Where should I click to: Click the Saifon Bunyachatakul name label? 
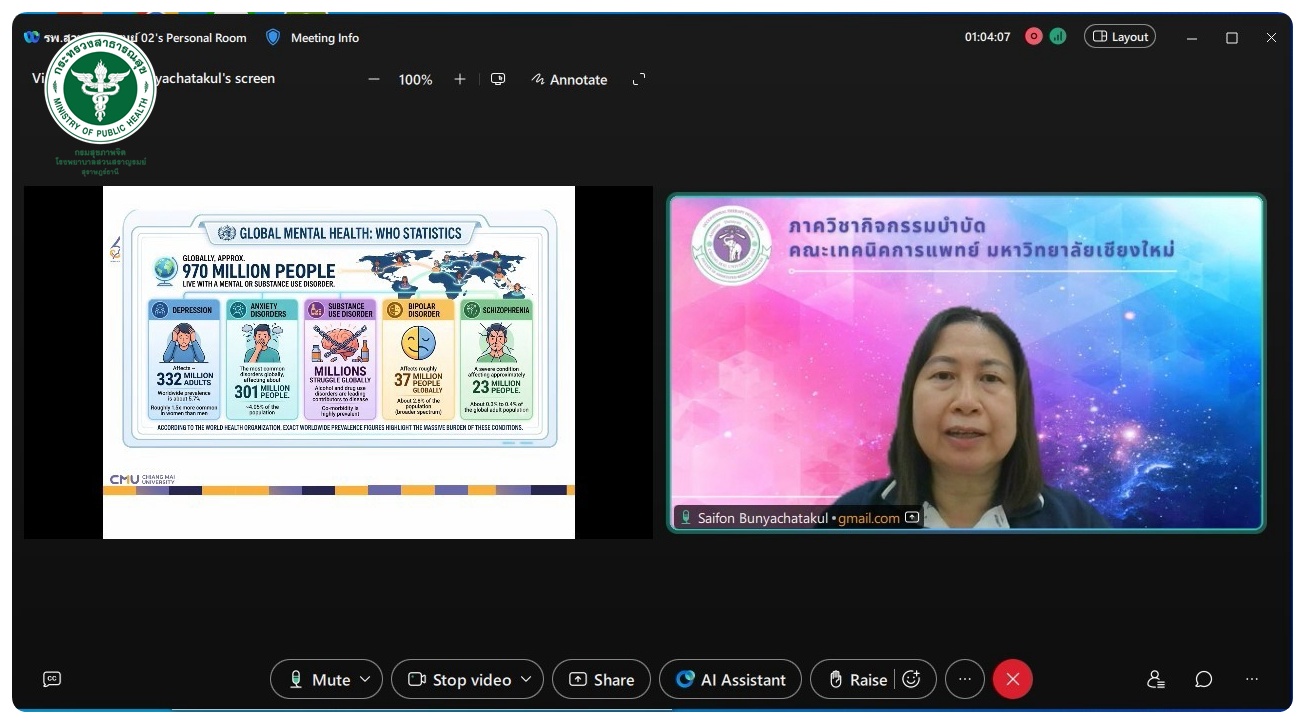[762, 518]
